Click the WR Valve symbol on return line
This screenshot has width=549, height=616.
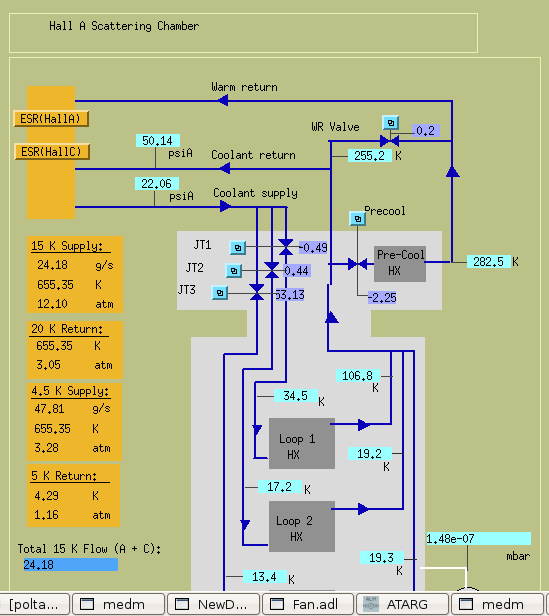(389, 141)
